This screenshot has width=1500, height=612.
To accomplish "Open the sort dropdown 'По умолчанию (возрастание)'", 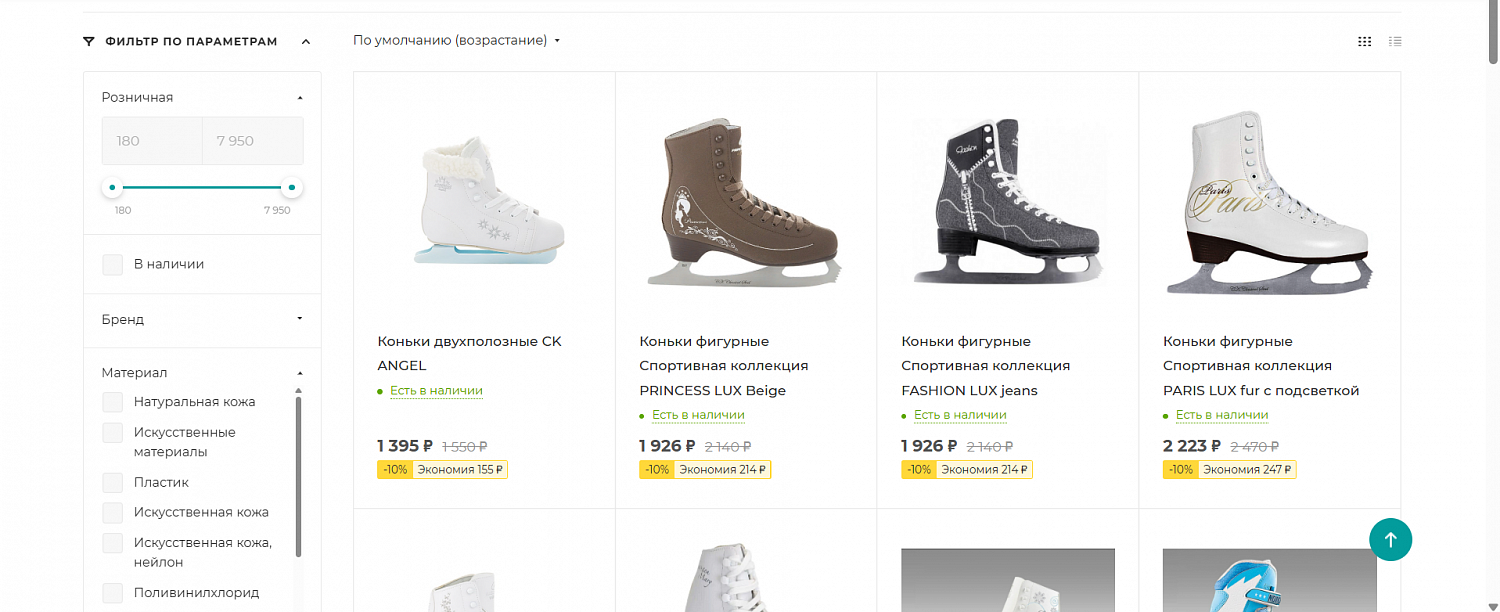I will 456,41.
